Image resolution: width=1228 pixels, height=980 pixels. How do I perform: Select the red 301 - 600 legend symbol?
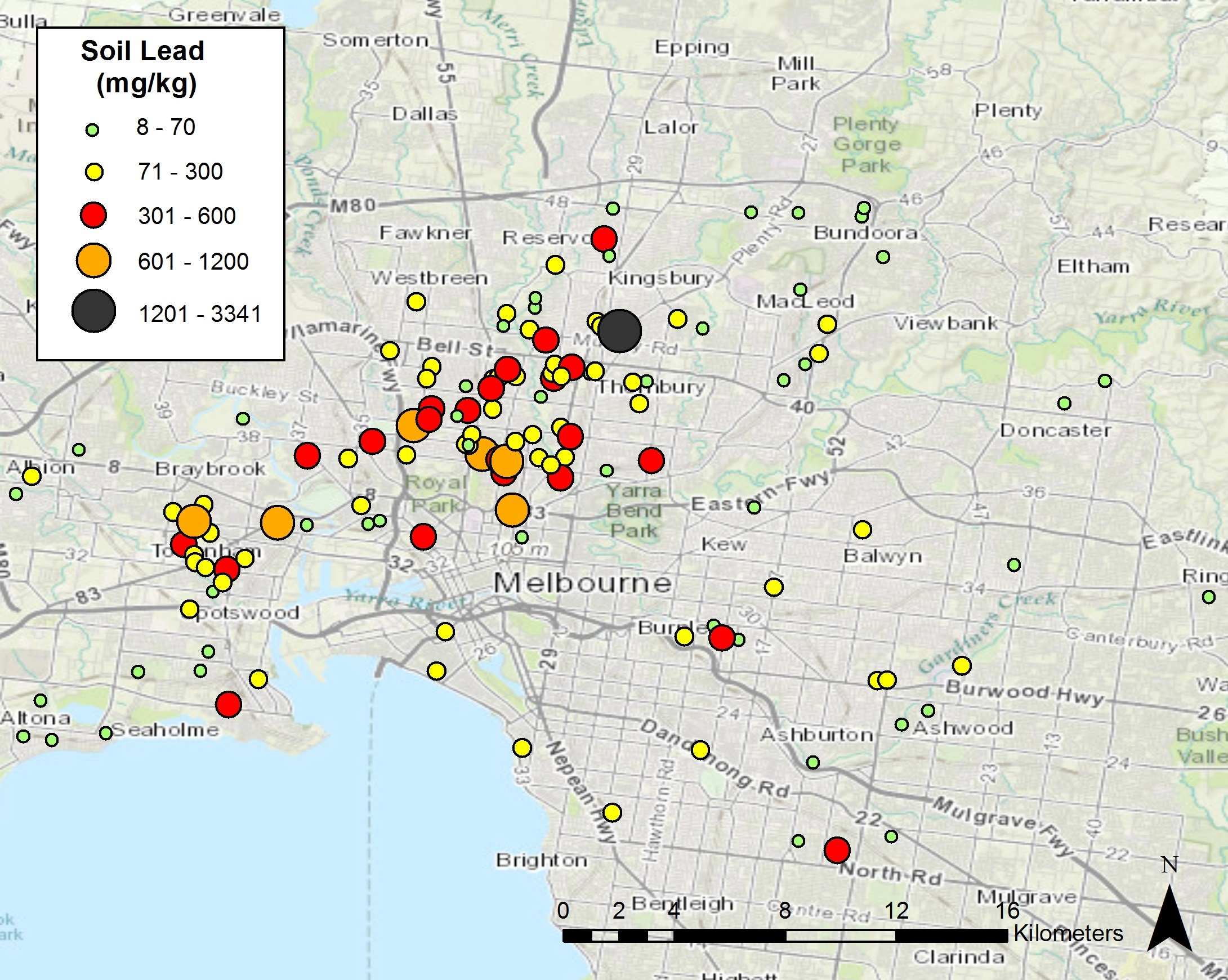[x=93, y=215]
